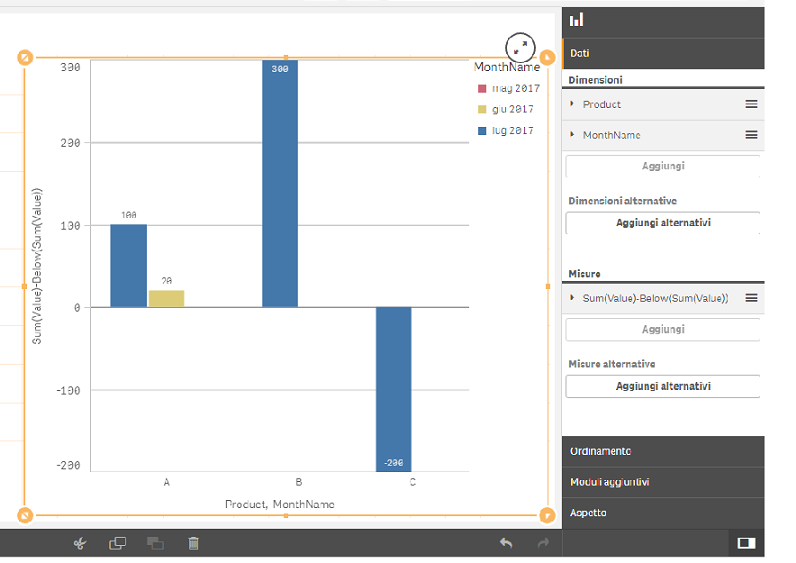This screenshot has height=563, width=796.
Task: Select the yellow bar labeled 20 for product A
Action: (x=167, y=299)
